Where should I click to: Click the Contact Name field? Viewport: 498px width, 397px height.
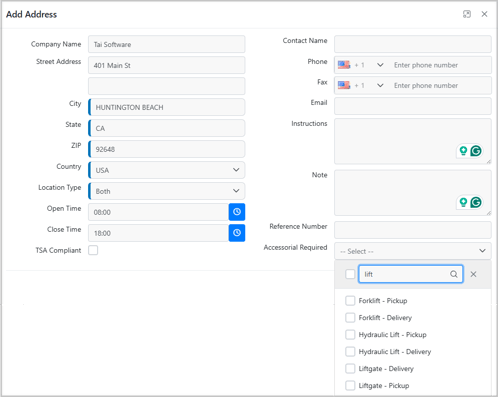point(413,44)
